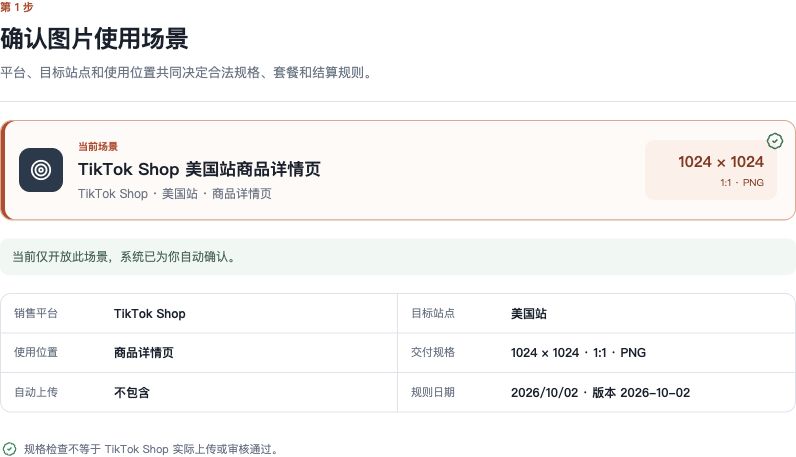
Task: Click the '交付规格' label cell
Action: [x=433, y=352]
